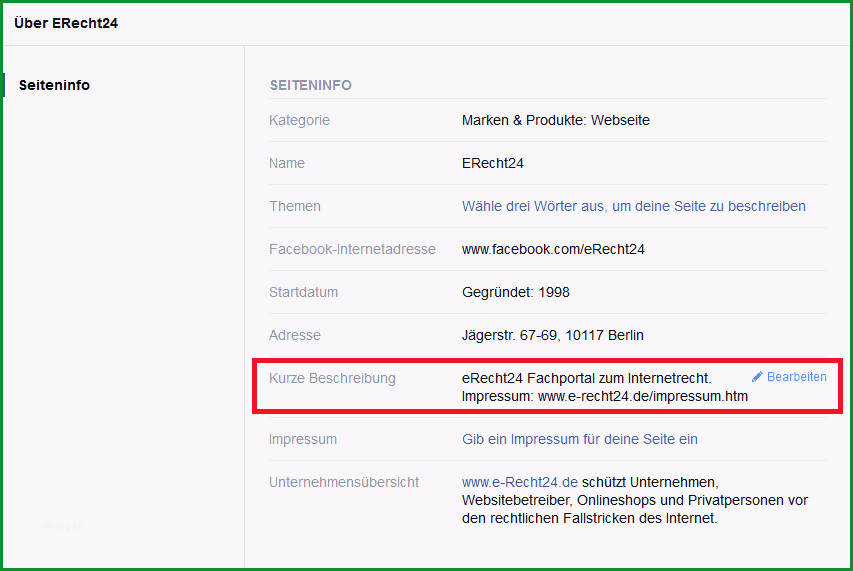Click the Adresse row label

point(295,336)
